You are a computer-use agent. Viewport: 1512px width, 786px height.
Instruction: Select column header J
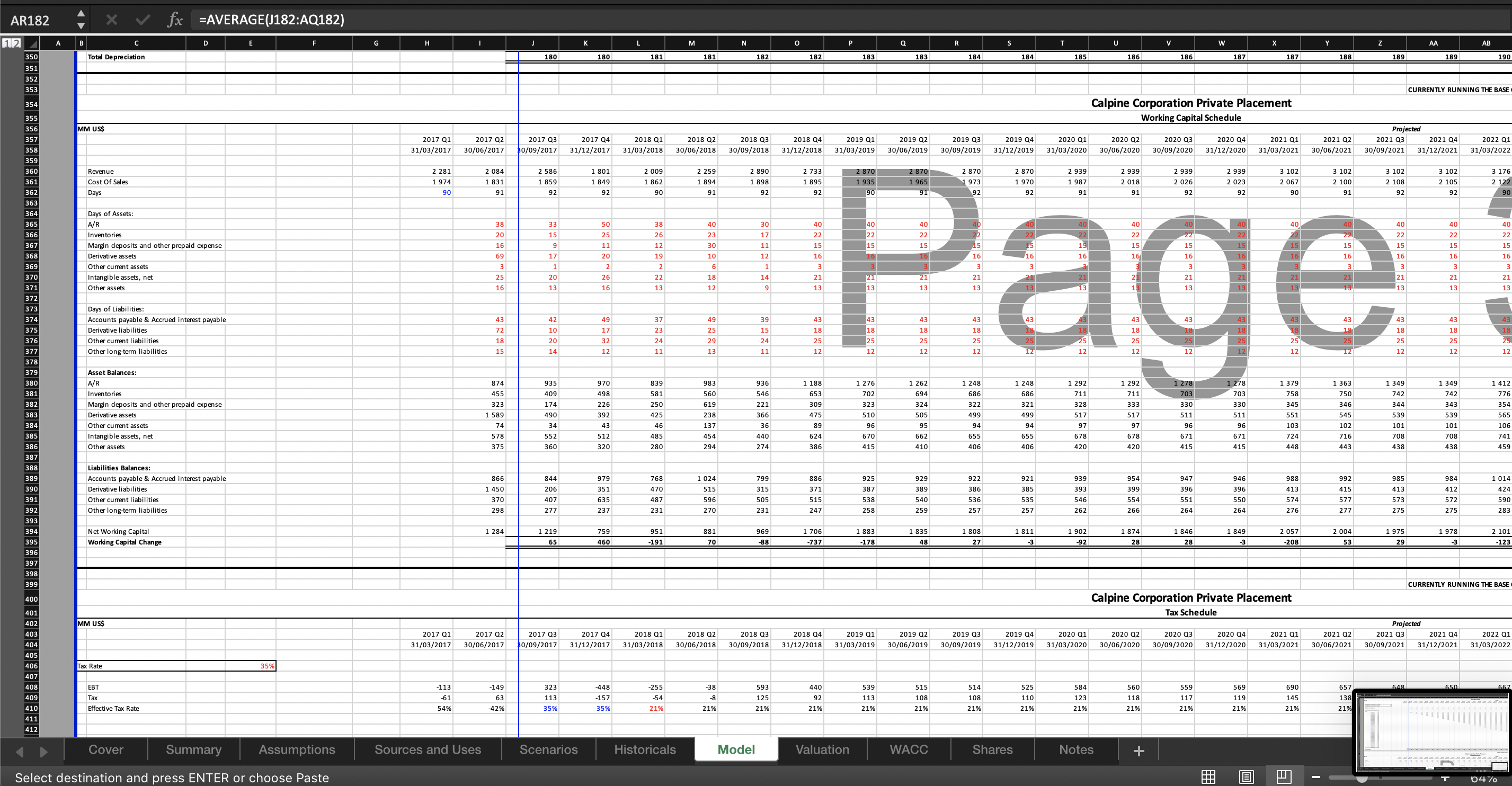[532, 43]
